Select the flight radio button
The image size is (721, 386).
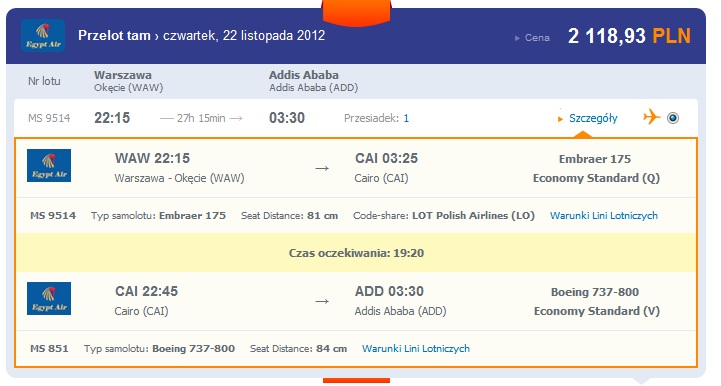(673, 118)
